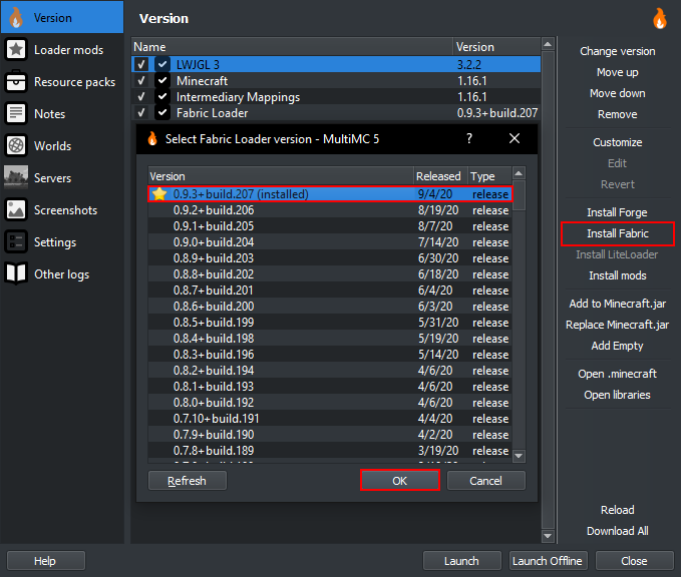The width and height of the screenshot is (681, 577).
Task: Click the OK button in dialog
Action: pos(400,481)
